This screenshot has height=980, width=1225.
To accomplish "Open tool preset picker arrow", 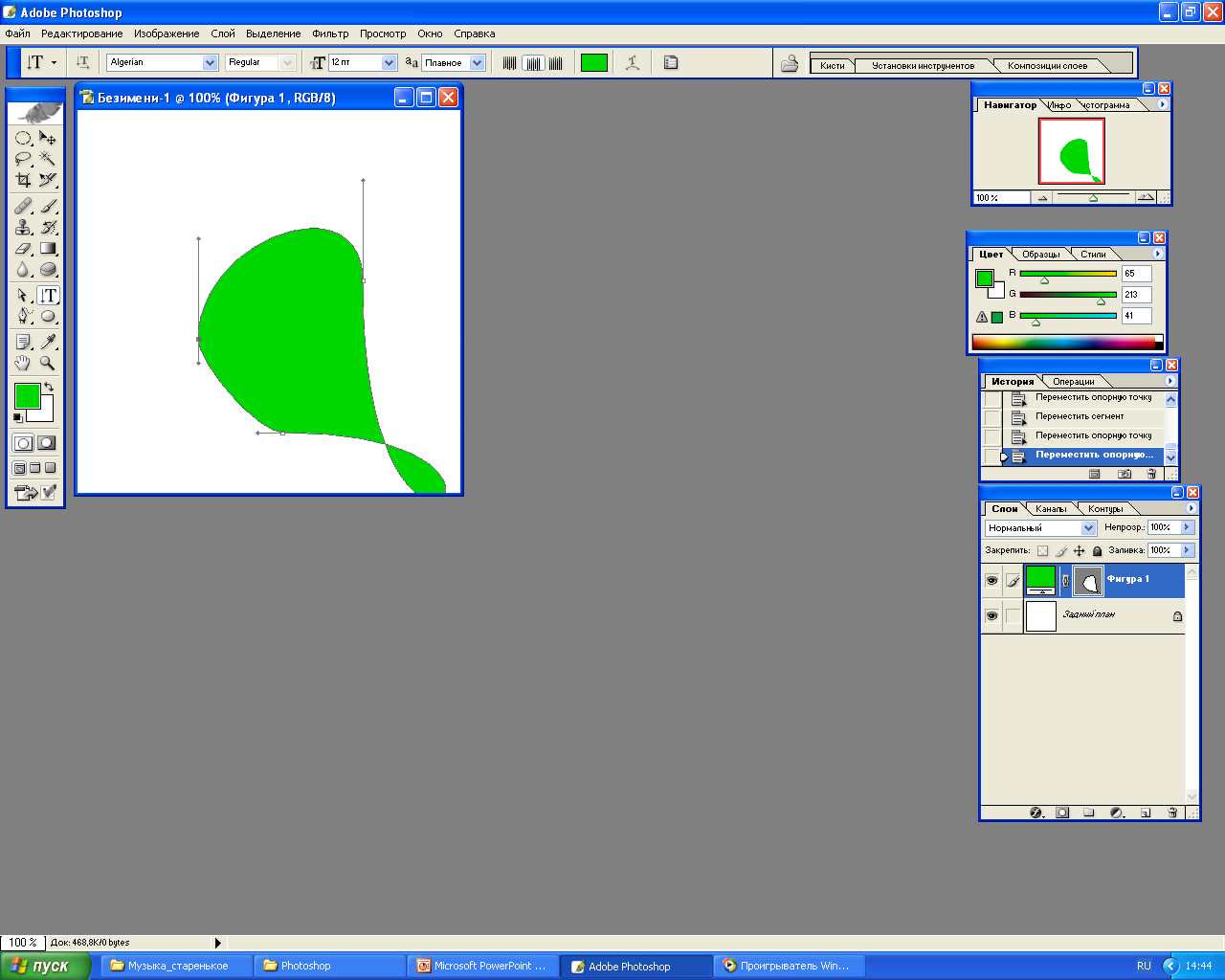I will pyautogui.click(x=54, y=62).
